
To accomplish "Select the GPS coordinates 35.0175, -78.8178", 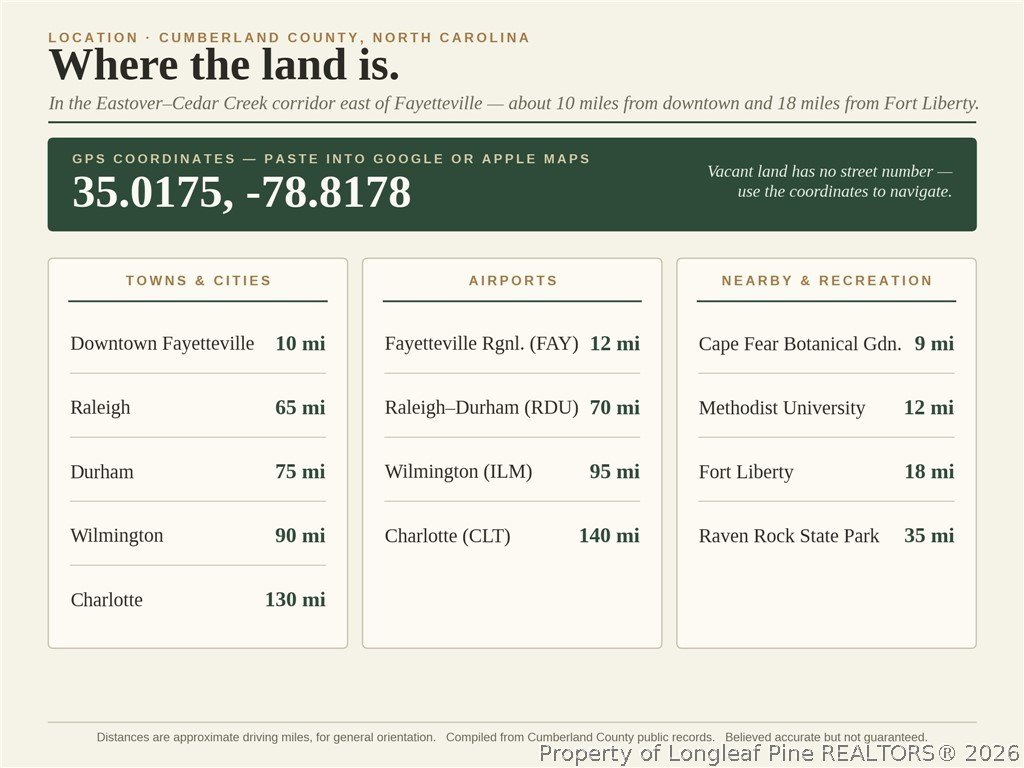I will (242, 193).
